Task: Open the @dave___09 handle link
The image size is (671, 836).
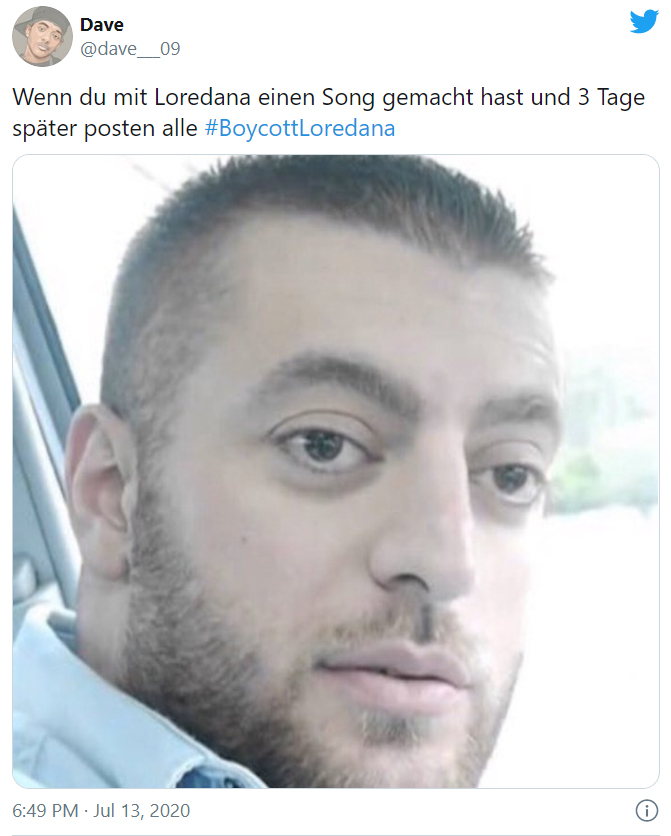Action: (130, 49)
